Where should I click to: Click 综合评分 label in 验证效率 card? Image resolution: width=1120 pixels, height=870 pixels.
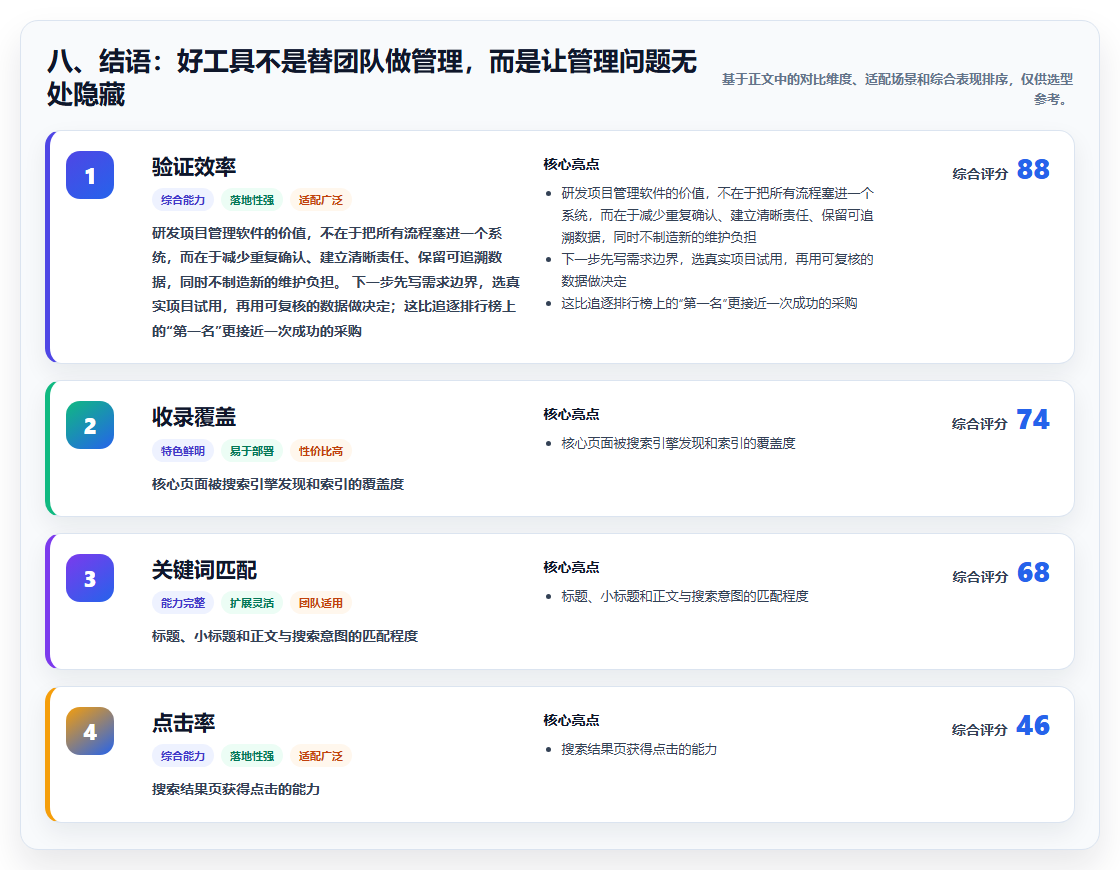tap(980, 174)
